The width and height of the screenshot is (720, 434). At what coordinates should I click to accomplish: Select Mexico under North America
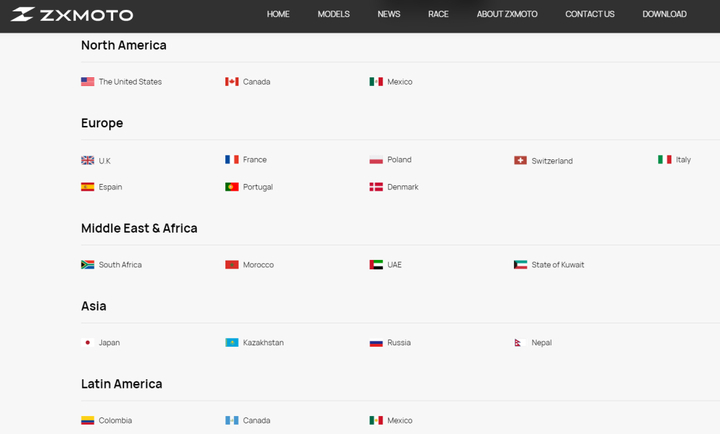400,82
